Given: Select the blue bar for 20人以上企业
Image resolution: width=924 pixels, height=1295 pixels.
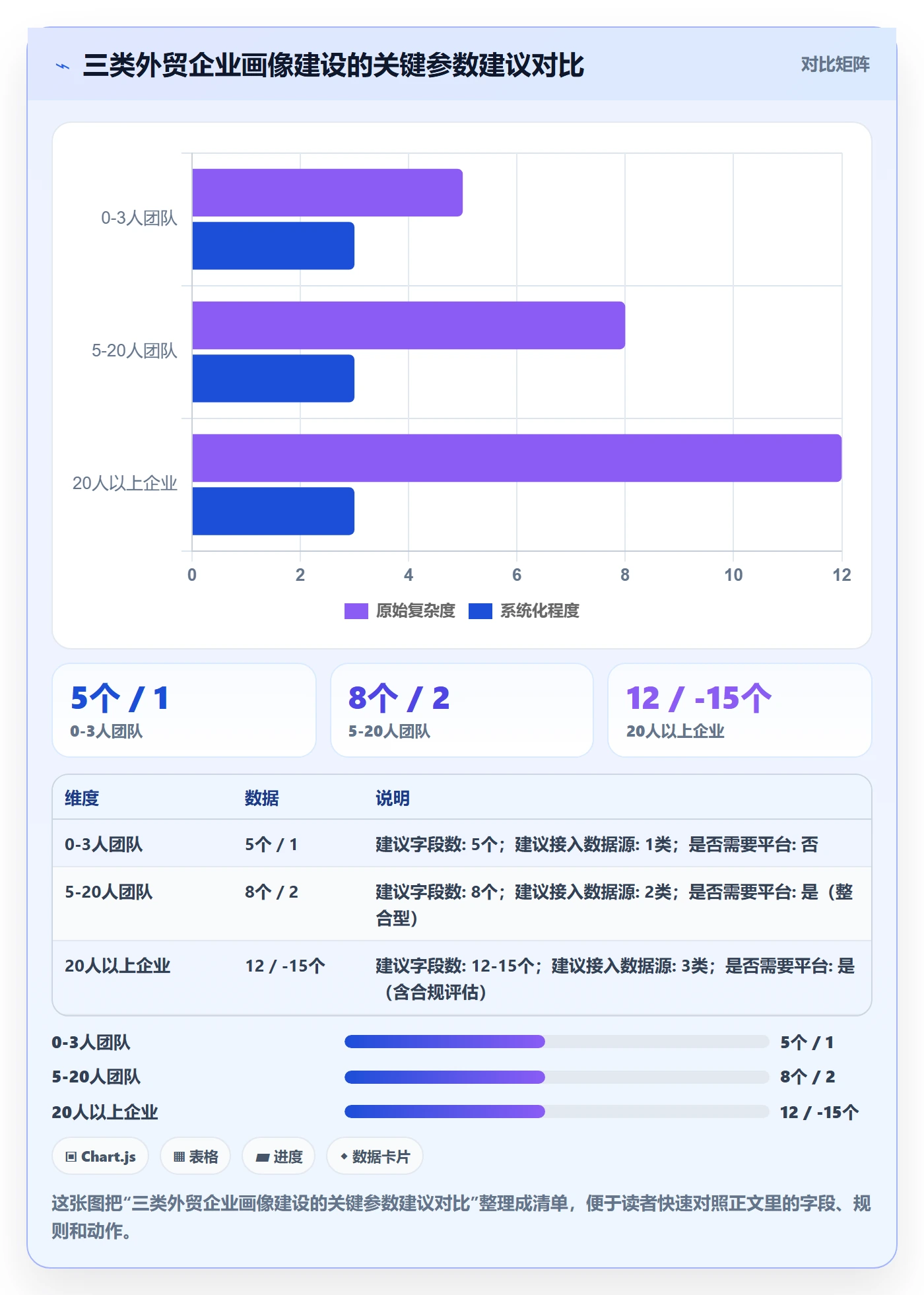Looking at the screenshot, I should click(273, 511).
